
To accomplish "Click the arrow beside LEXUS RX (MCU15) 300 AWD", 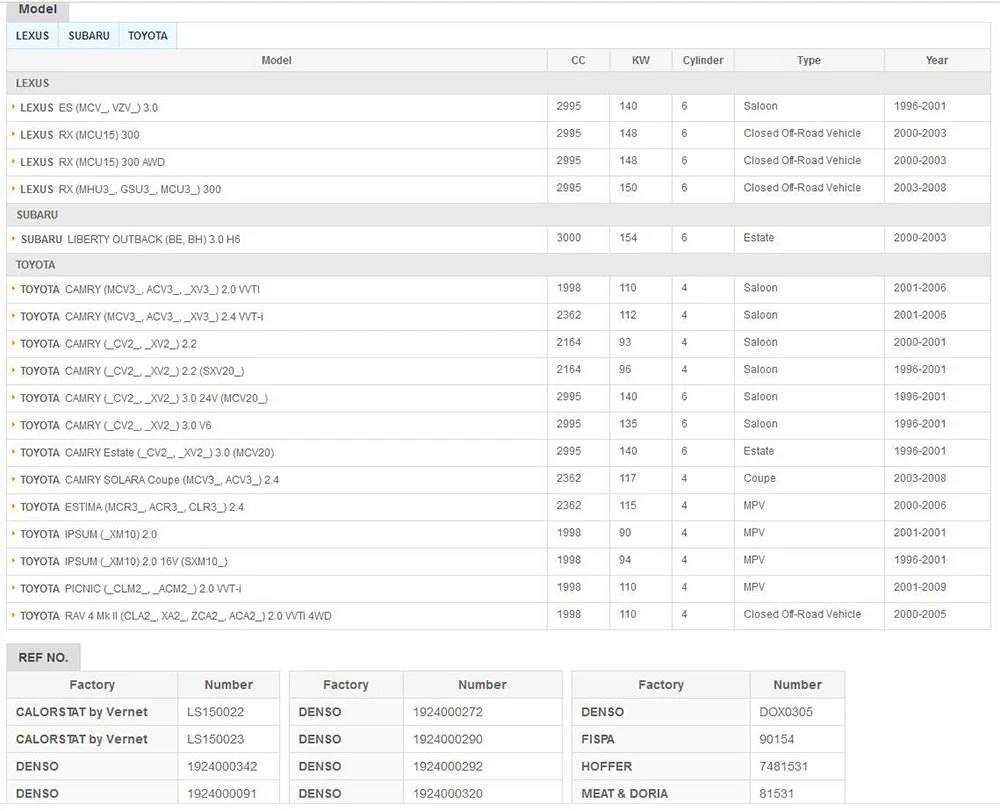I will (x=13, y=162).
